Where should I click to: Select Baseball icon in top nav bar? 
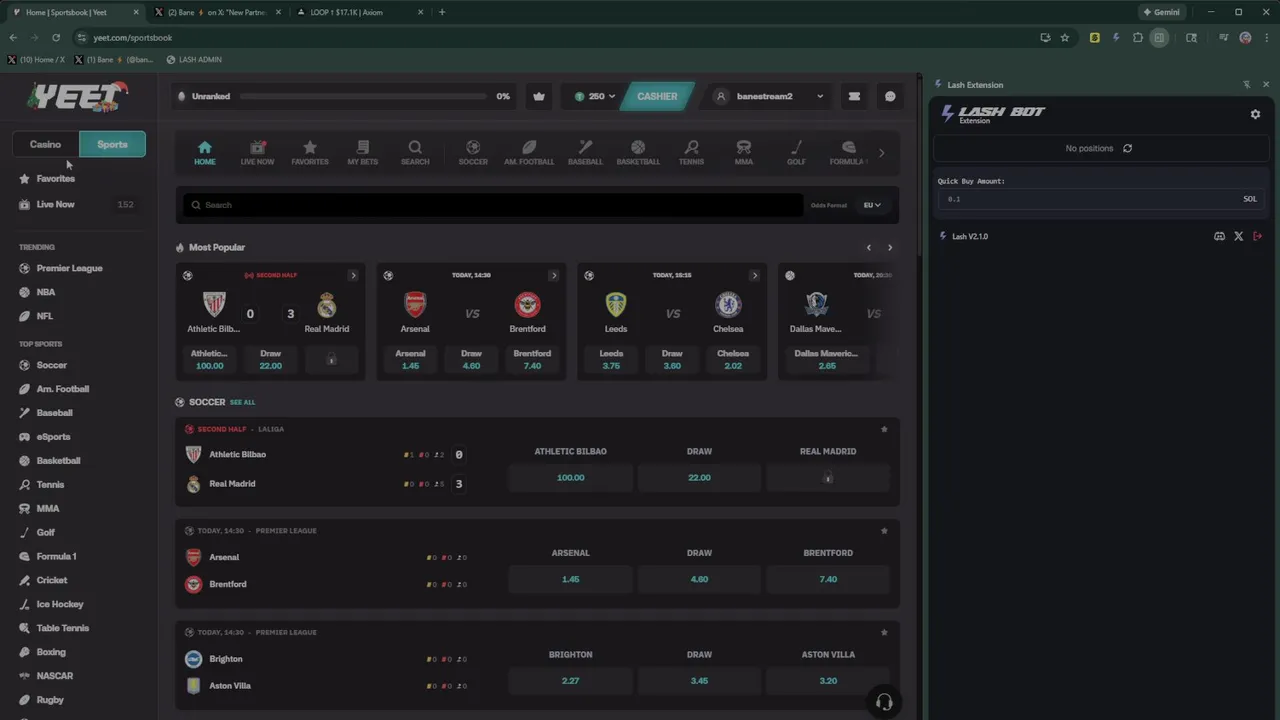[586, 152]
